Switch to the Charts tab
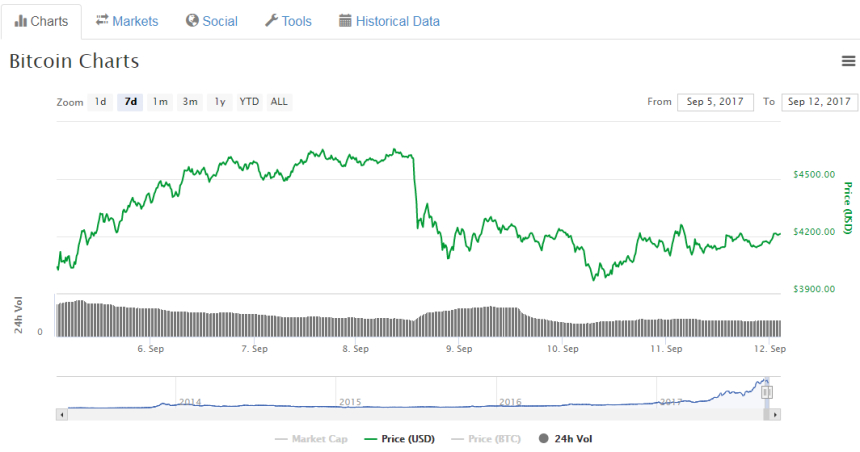 [x=41, y=21]
